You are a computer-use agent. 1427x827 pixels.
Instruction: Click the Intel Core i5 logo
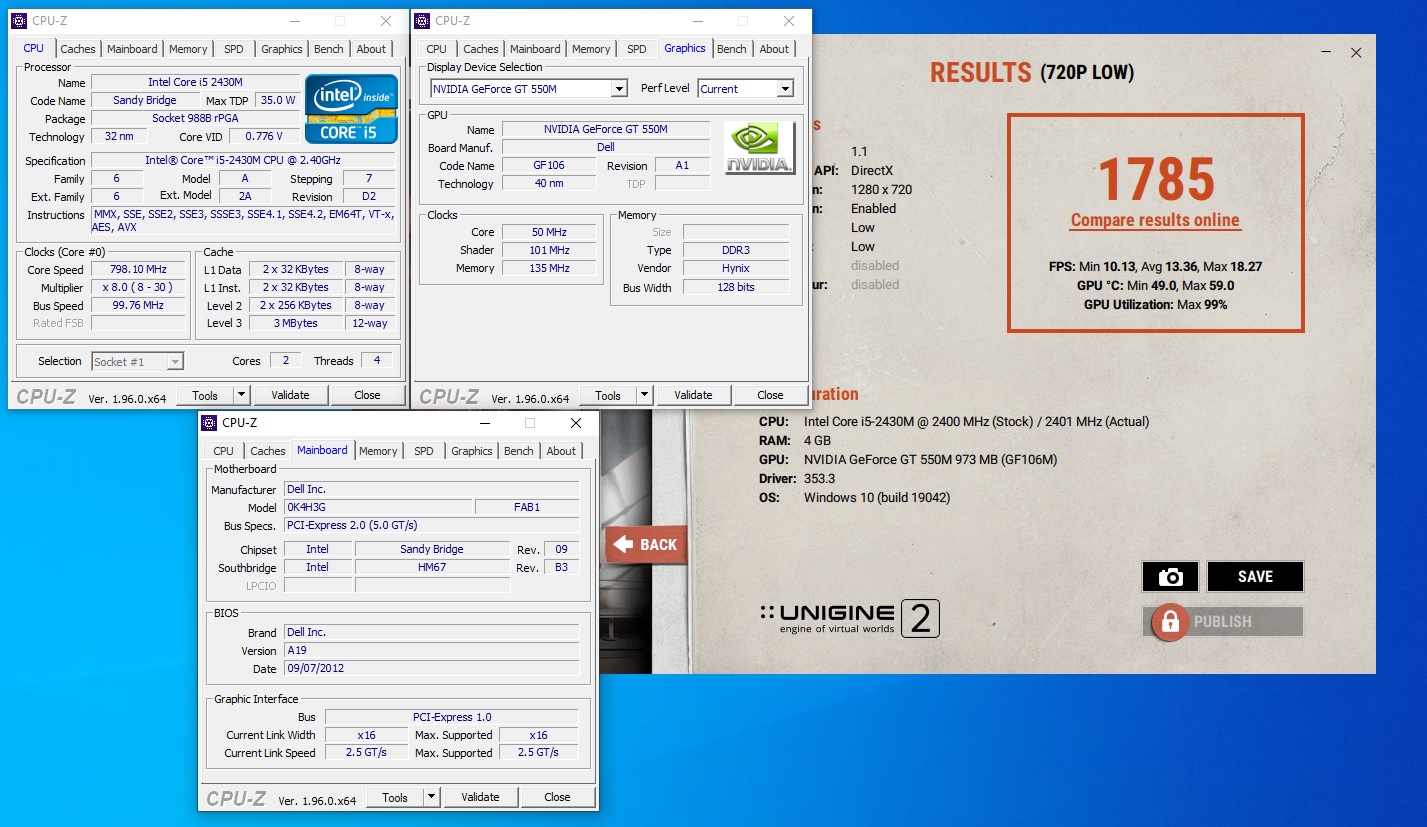pos(351,108)
